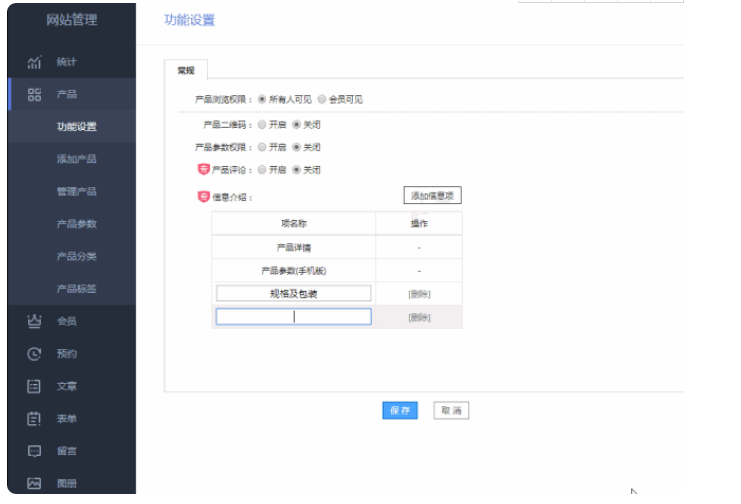This screenshot has height=504, width=741.
Task: Open the 统计 menu label
Action: click(x=67, y=62)
